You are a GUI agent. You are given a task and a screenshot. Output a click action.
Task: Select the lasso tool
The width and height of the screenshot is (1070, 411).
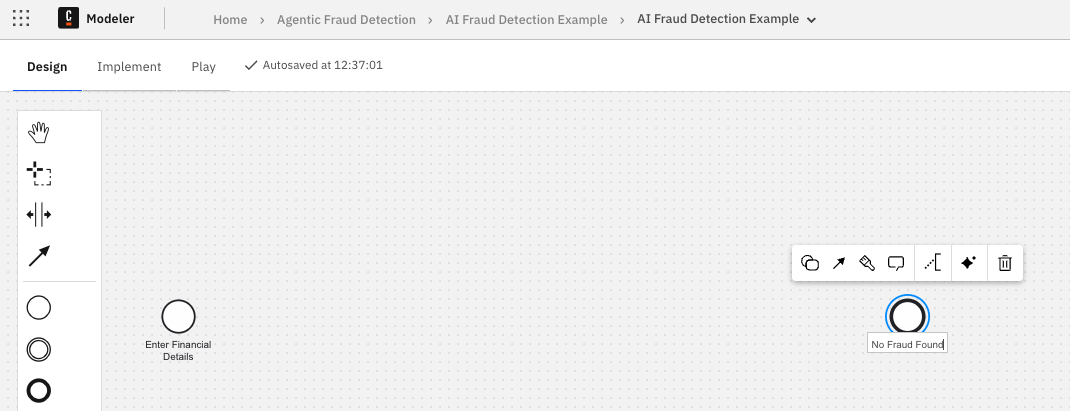[39, 173]
